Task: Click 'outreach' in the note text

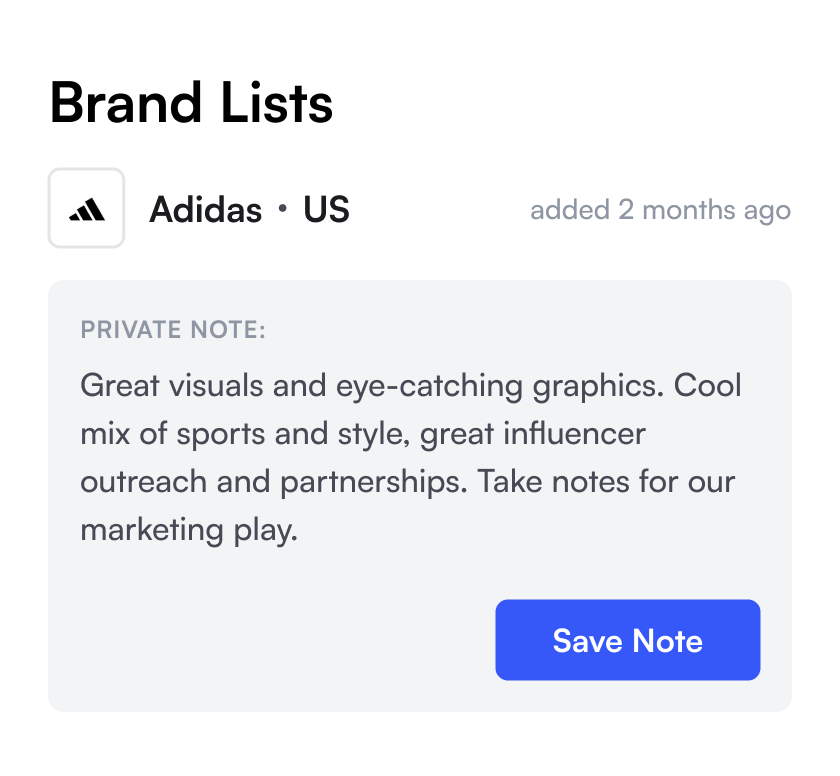Action: pos(144,482)
